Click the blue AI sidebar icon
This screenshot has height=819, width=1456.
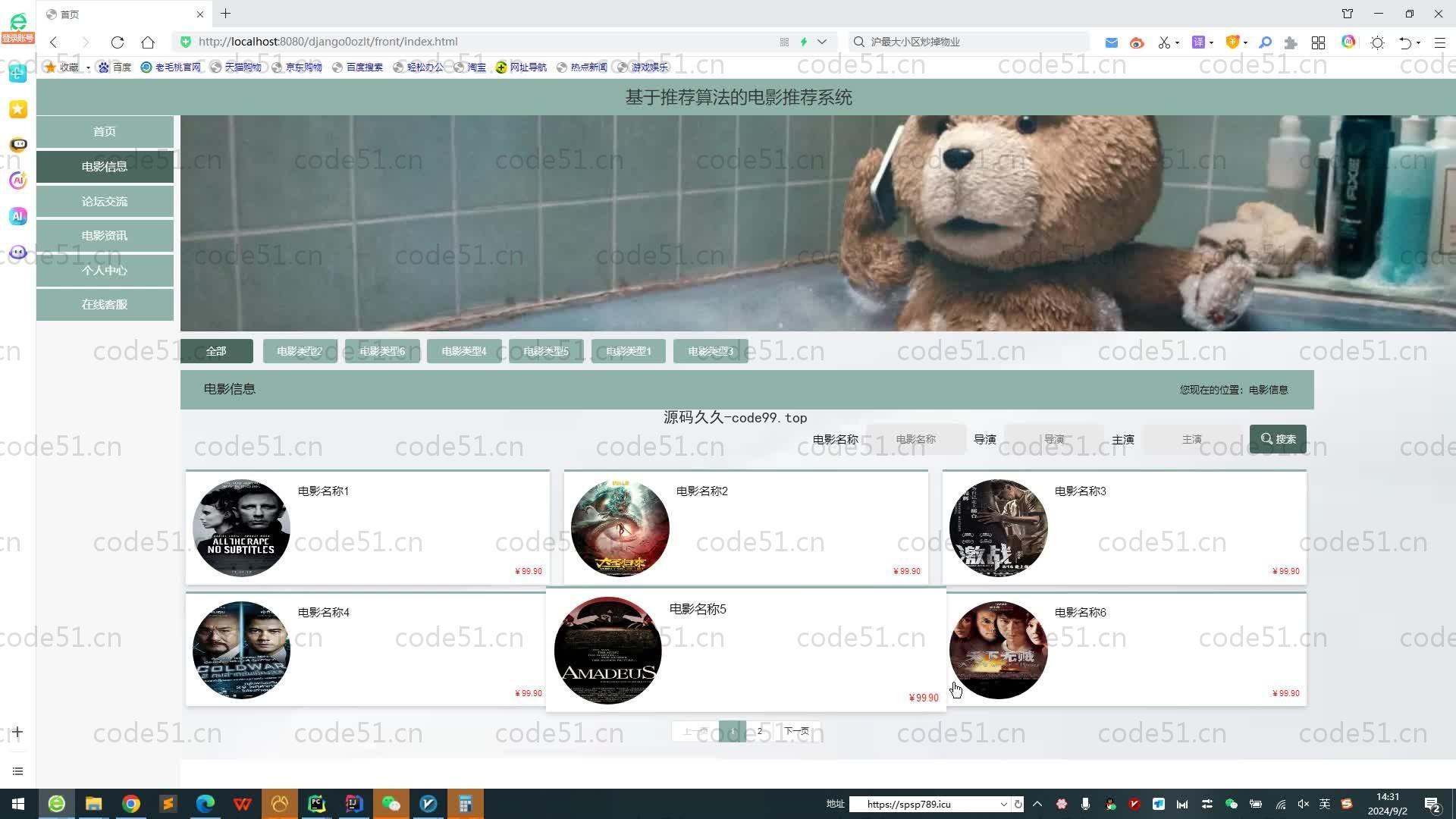pos(18,216)
